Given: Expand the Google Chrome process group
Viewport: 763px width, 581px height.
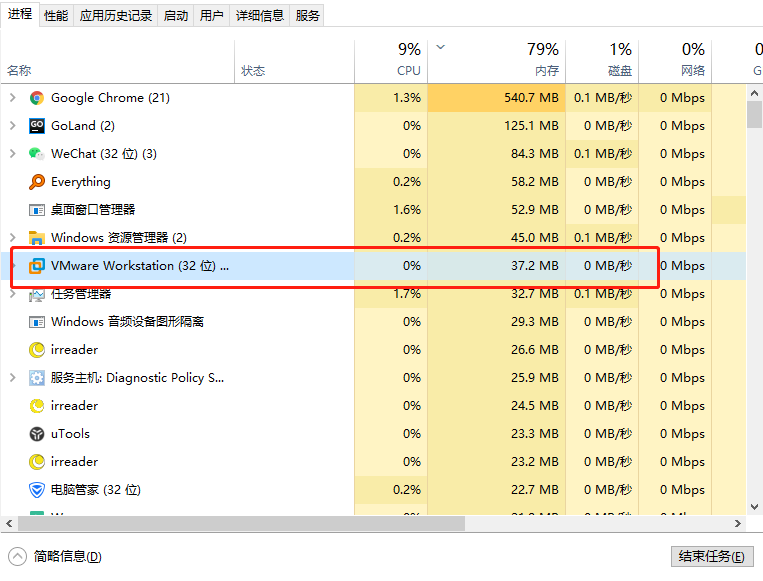Looking at the screenshot, I should 13,98.
